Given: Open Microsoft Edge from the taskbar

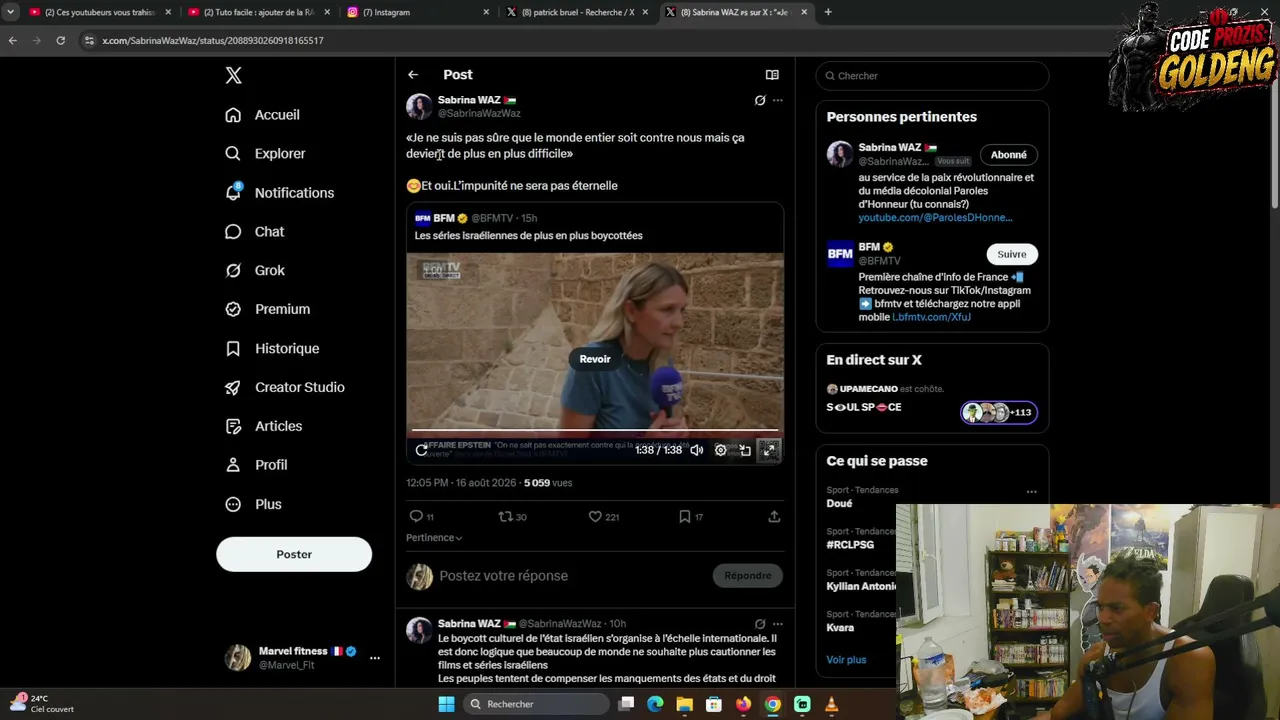Looking at the screenshot, I should 655,704.
